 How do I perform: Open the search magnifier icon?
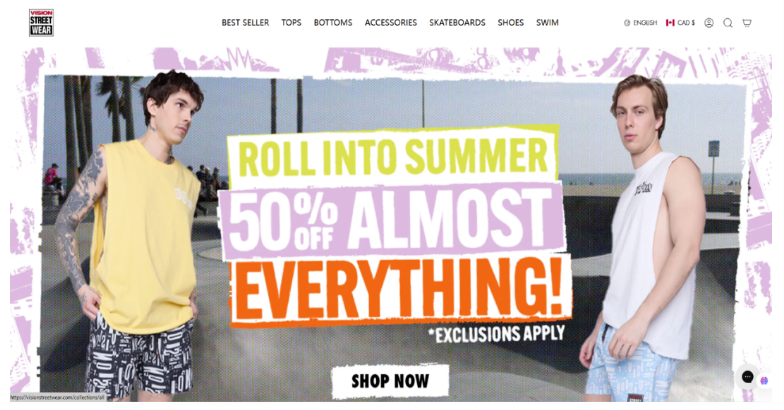(728, 23)
